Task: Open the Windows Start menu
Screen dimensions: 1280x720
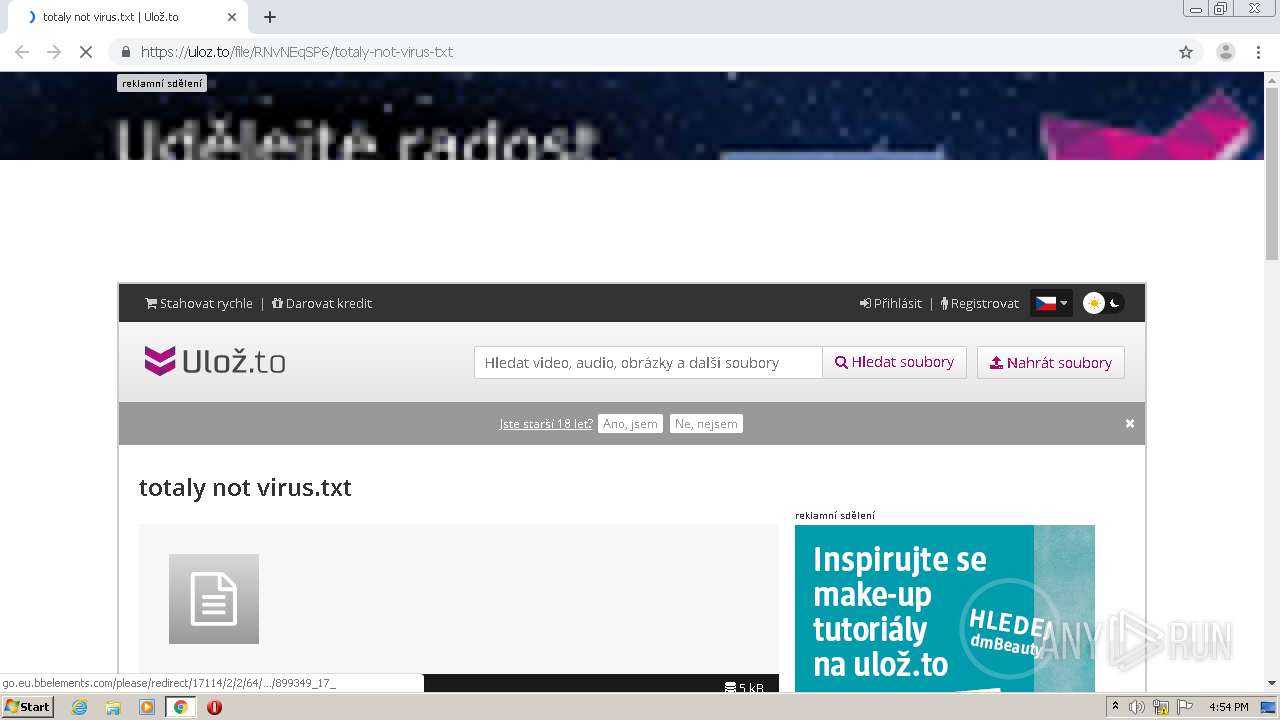Action: (27, 707)
